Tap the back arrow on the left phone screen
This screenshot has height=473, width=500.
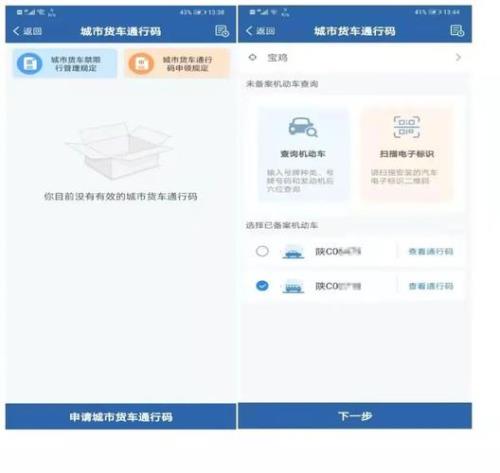coord(16,31)
